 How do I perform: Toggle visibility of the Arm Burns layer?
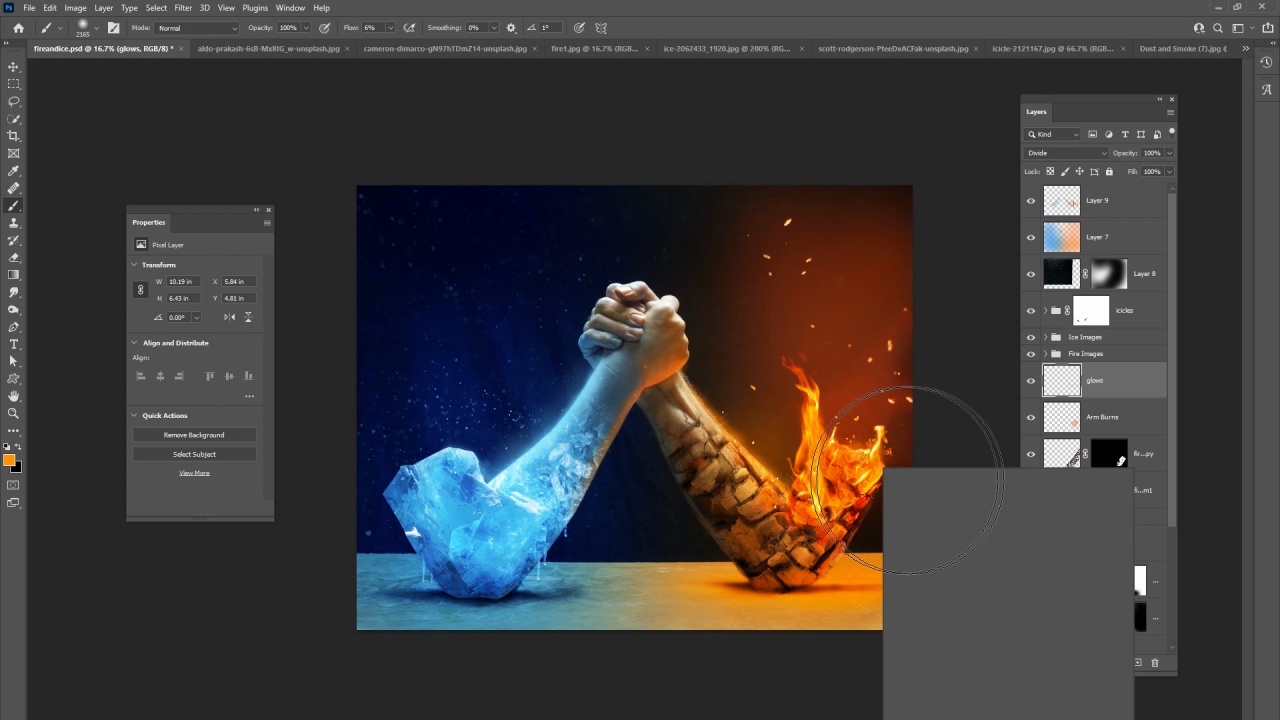pos(1031,417)
